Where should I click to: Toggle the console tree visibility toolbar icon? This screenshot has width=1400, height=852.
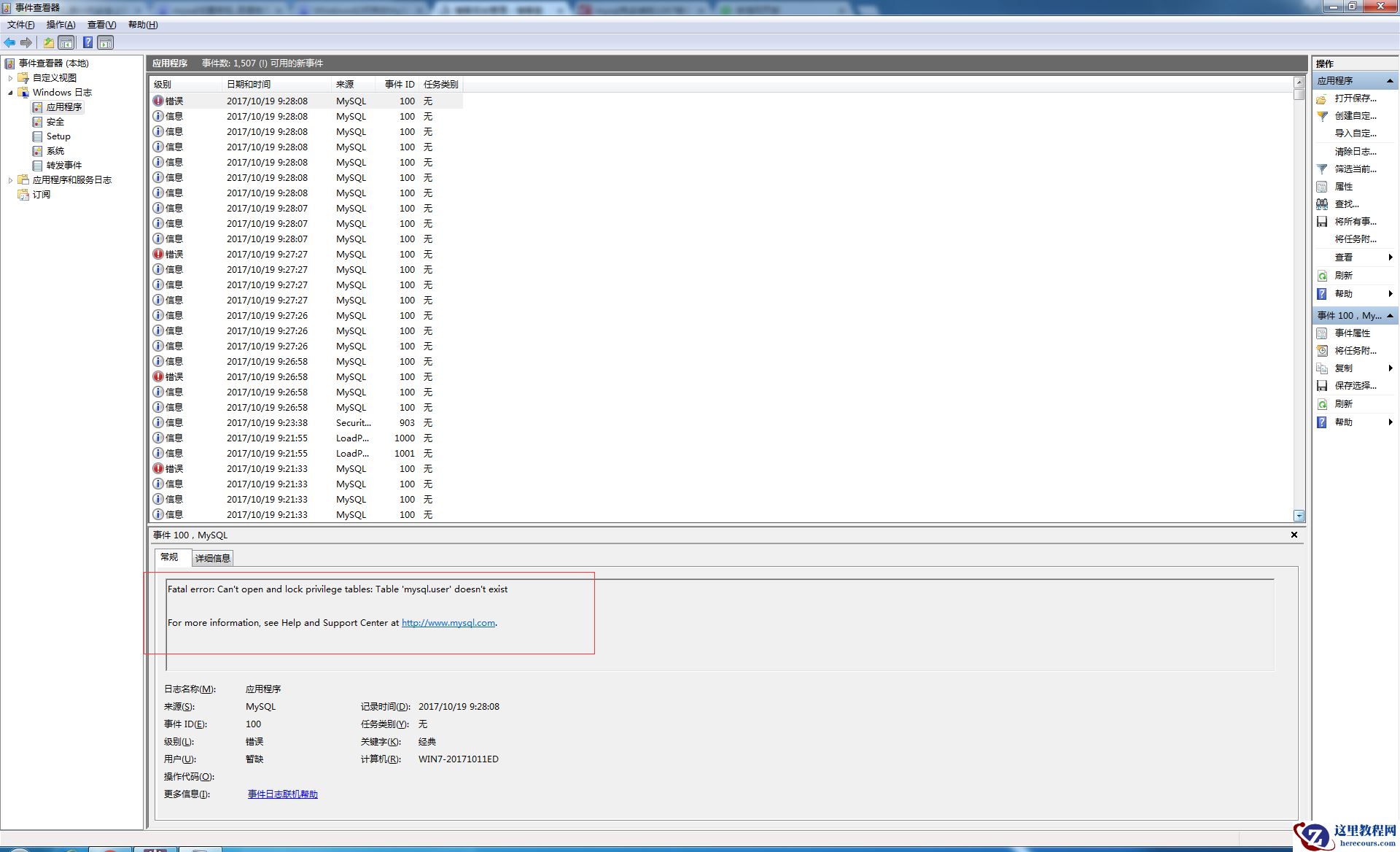66,42
